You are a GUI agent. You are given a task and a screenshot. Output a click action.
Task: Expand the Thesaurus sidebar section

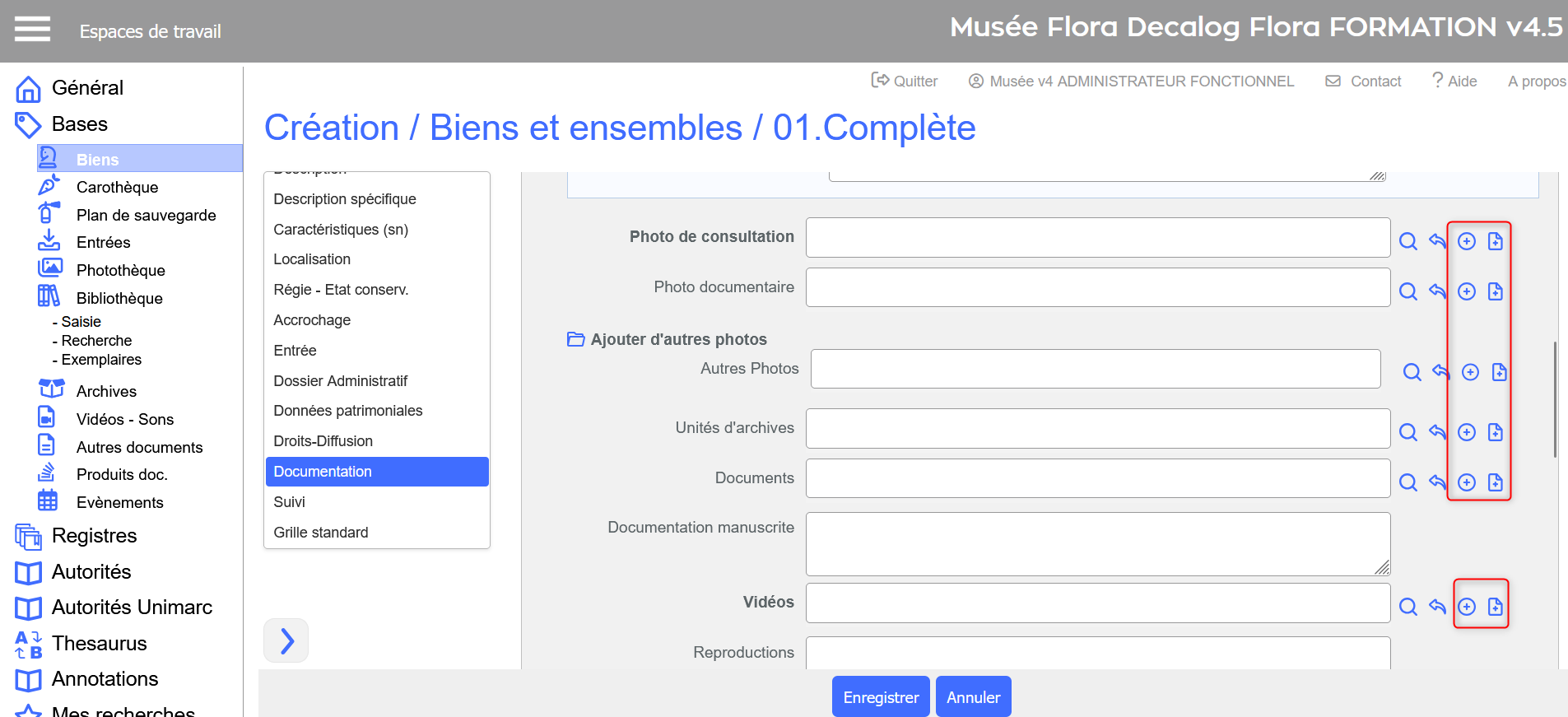[x=99, y=644]
